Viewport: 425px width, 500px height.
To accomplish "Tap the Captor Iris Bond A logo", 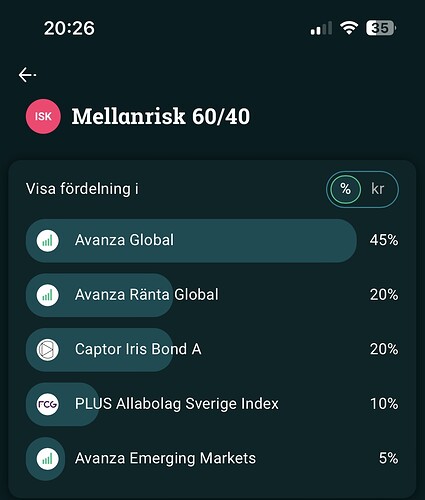I will point(48,350).
